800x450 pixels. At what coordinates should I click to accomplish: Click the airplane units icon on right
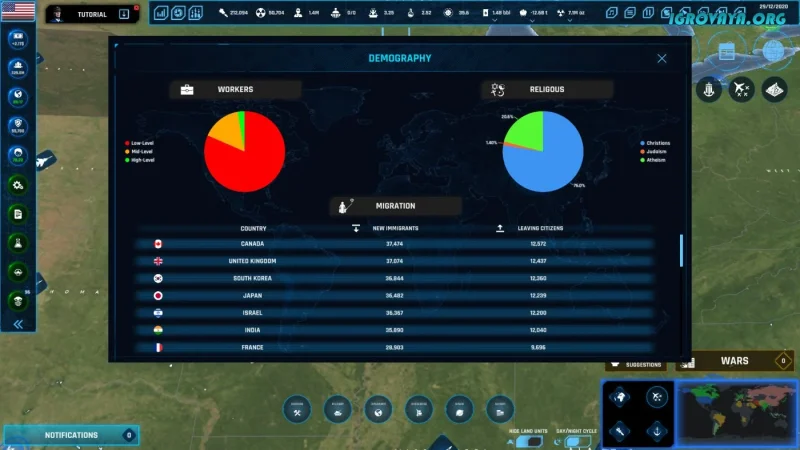741,90
